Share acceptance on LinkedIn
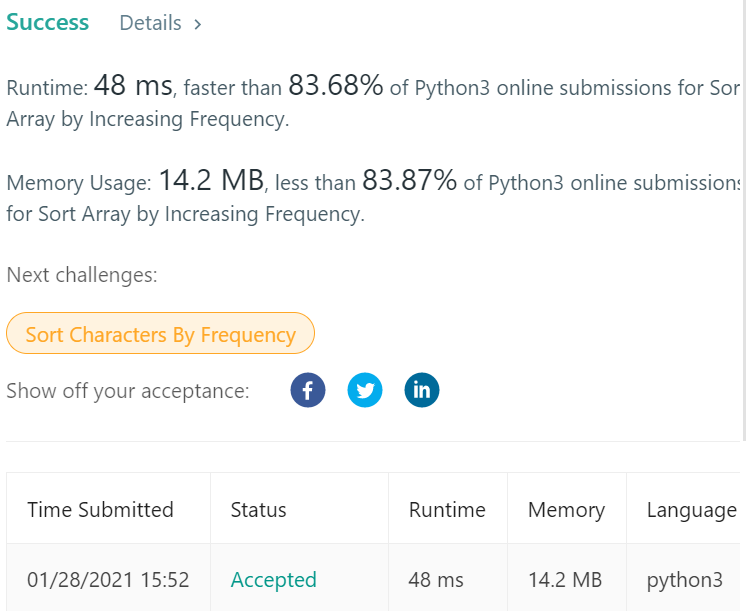This screenshot has height=611, width=746. (x=422, y=390)
